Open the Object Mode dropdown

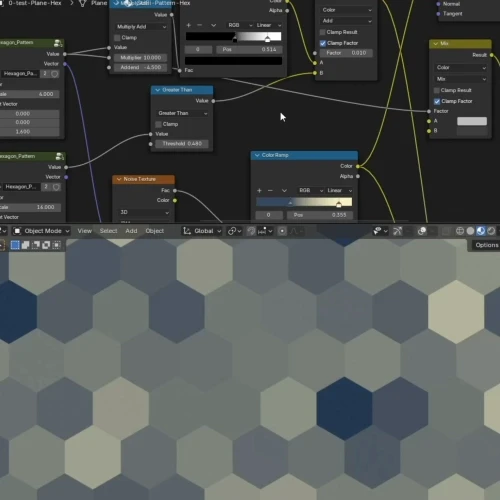(x=41, y=231)
